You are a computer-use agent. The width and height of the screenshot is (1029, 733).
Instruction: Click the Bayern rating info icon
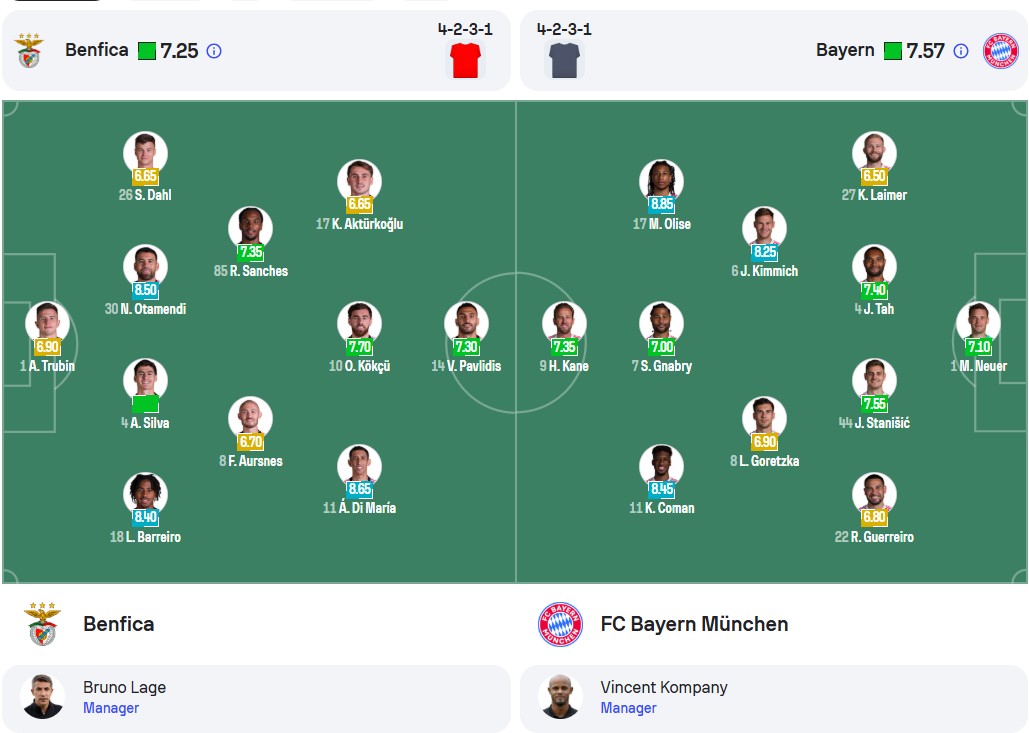click(x=960, y=51)
